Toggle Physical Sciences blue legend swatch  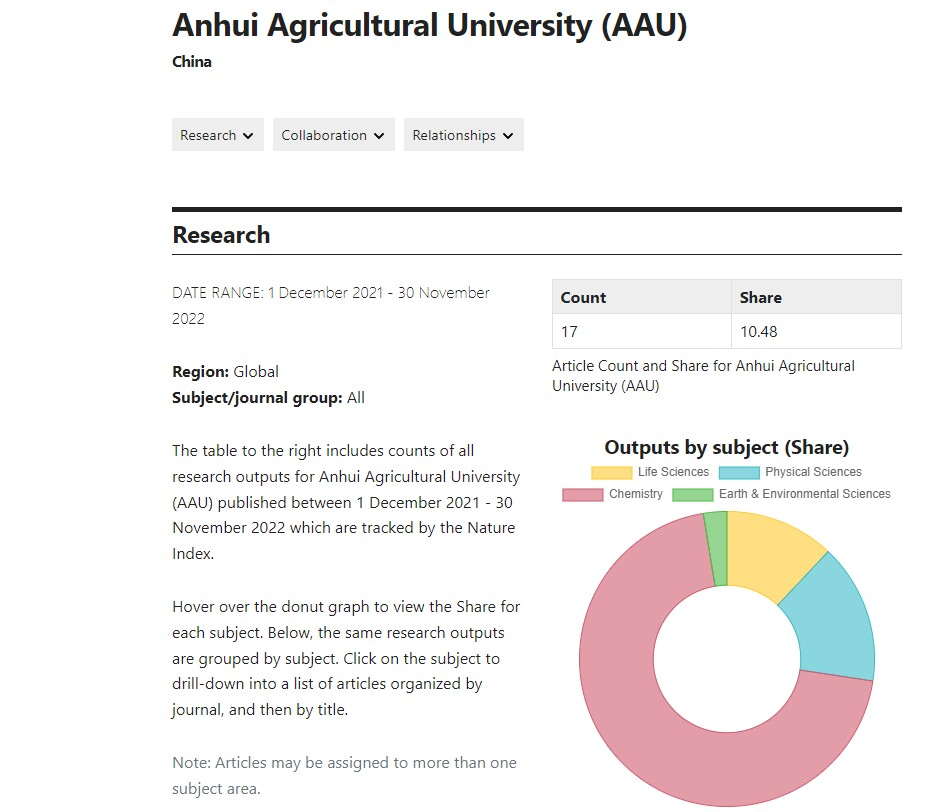(739, 472)
